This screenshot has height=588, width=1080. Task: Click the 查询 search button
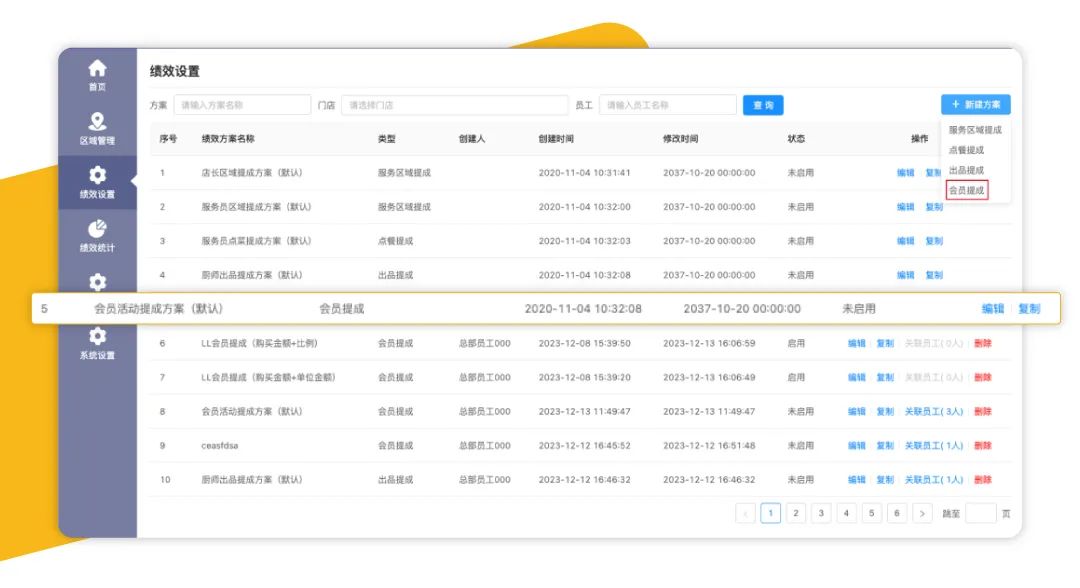(762, 105)
